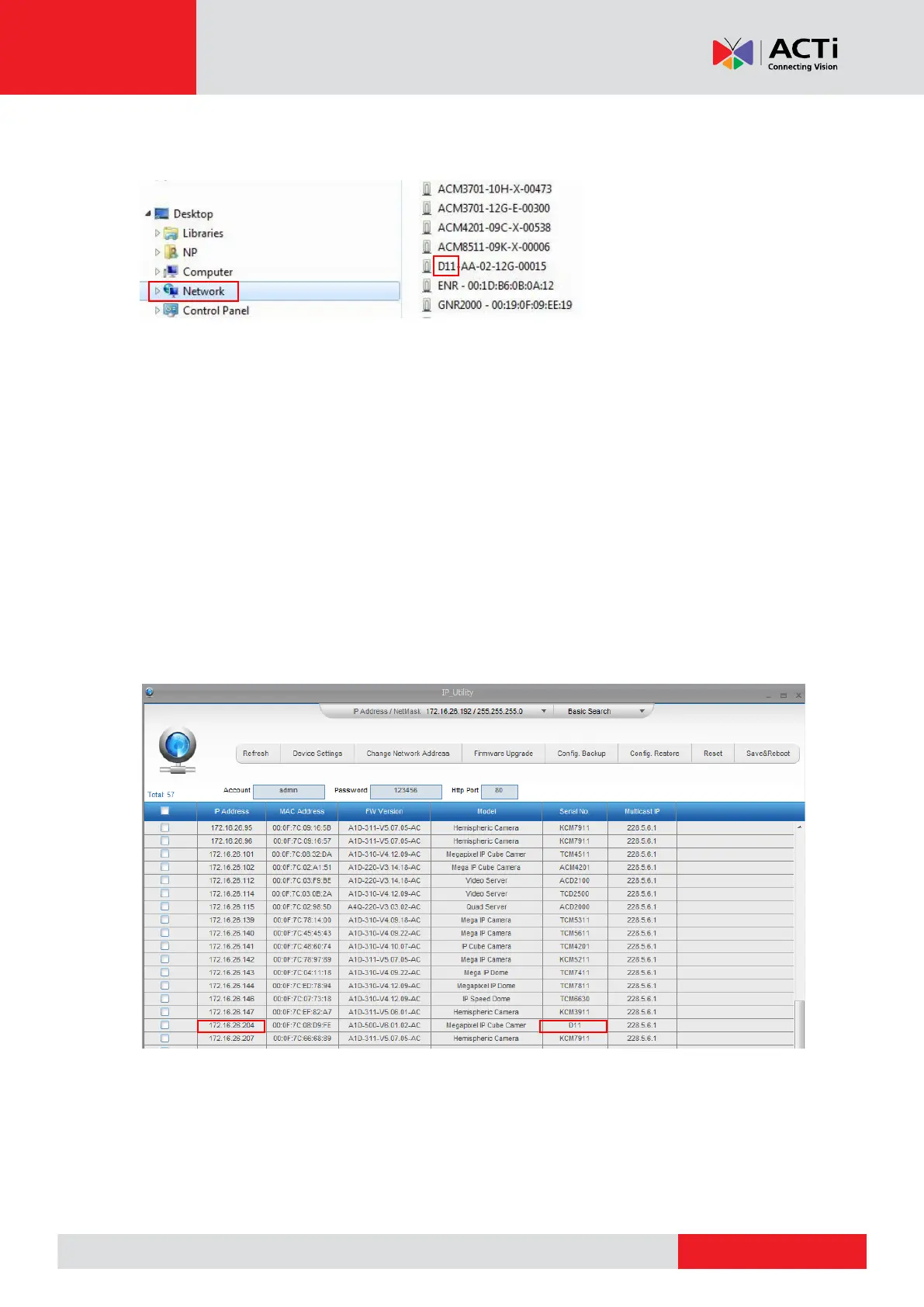Click the device icon beside ACM3701-12G-E-00300
This screenshot has height=1307, width=924.
click(x=427, y=208)
